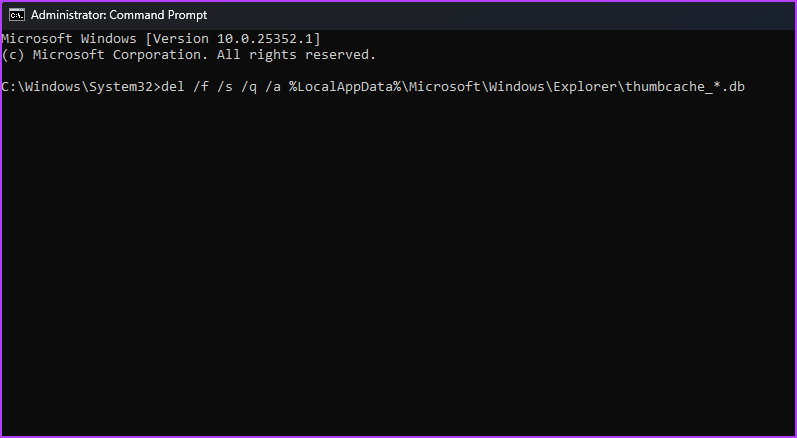Click the '\Windows' folder after Microsoft in path

click(511, 87)
